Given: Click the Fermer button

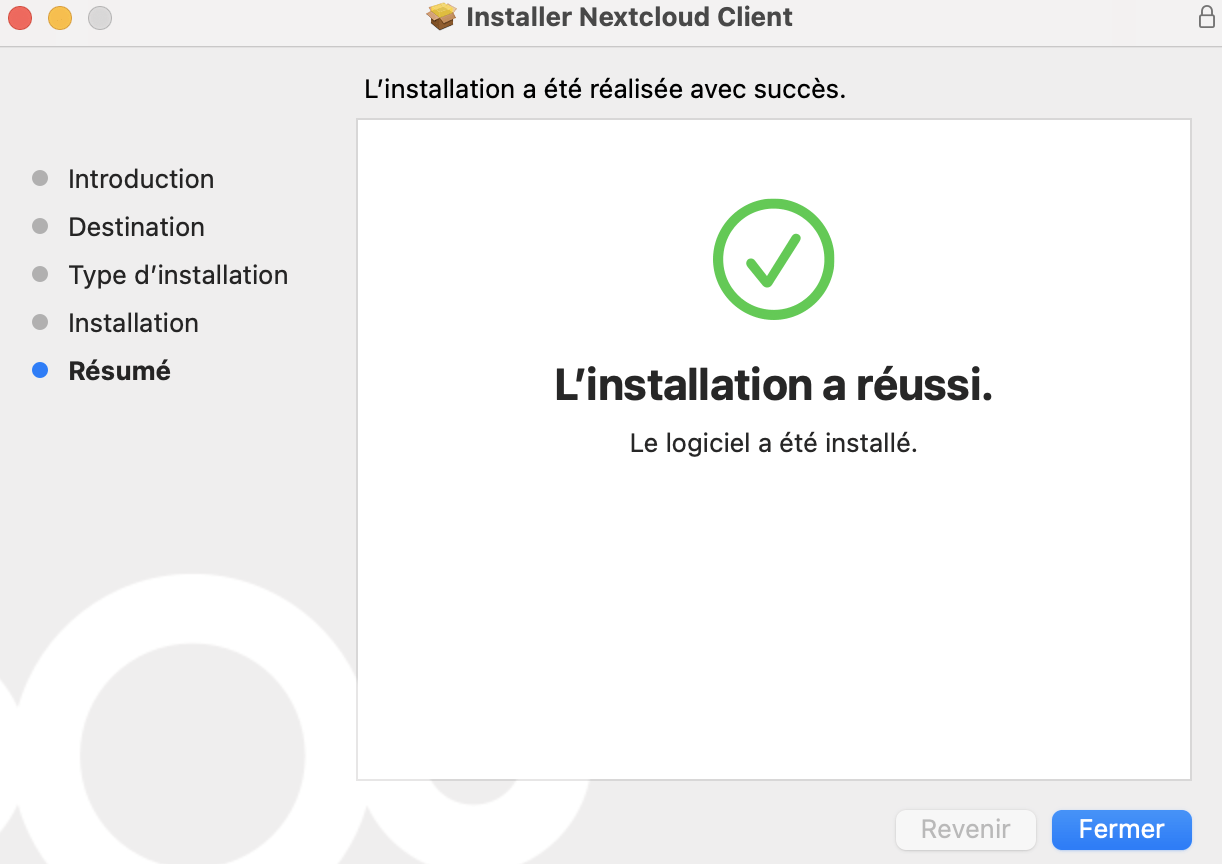Looking at the screenshot, I should coord(1121,829).
